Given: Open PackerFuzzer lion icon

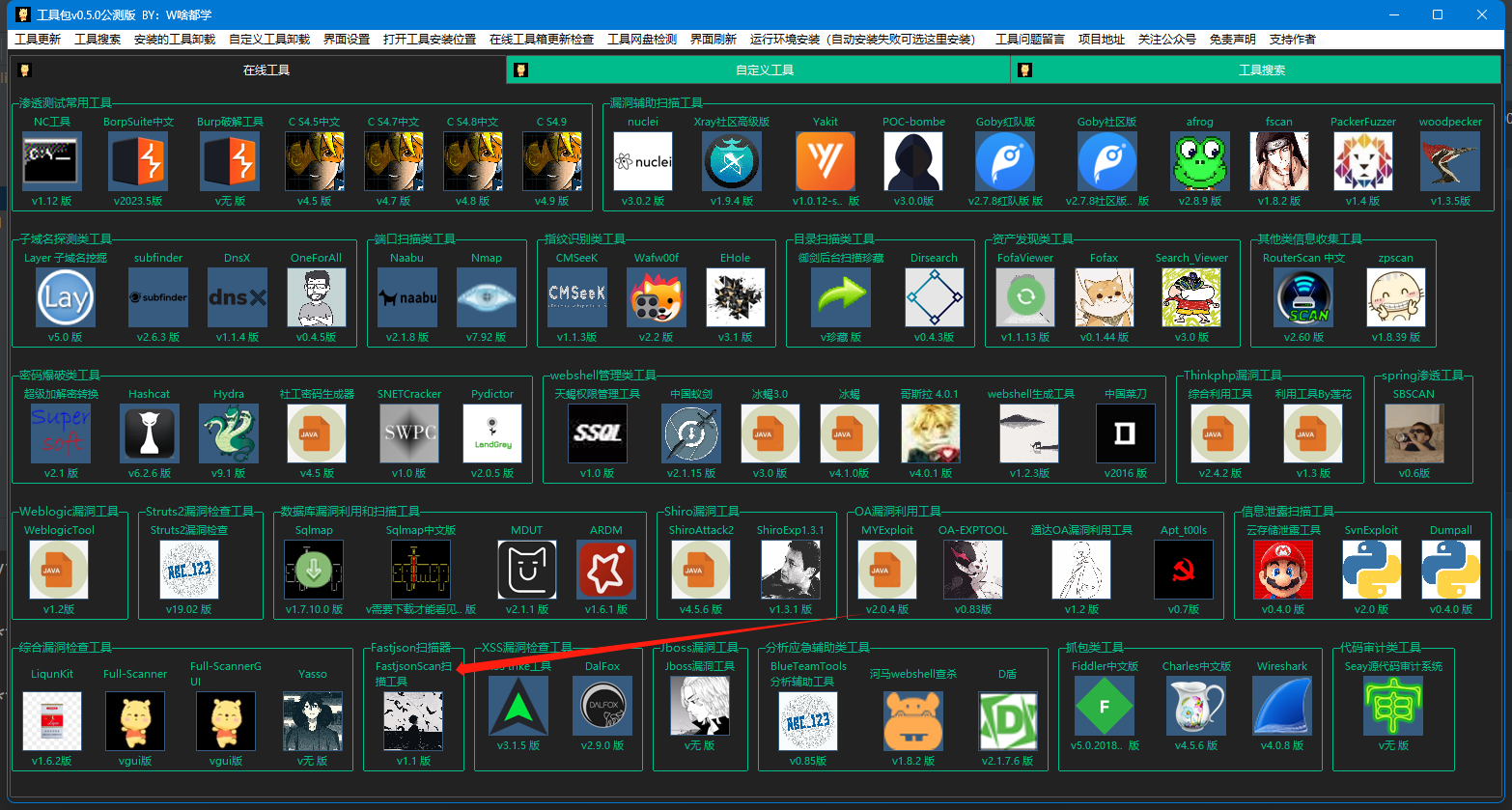Looking at the screenshot, I should click(1363, 161).
